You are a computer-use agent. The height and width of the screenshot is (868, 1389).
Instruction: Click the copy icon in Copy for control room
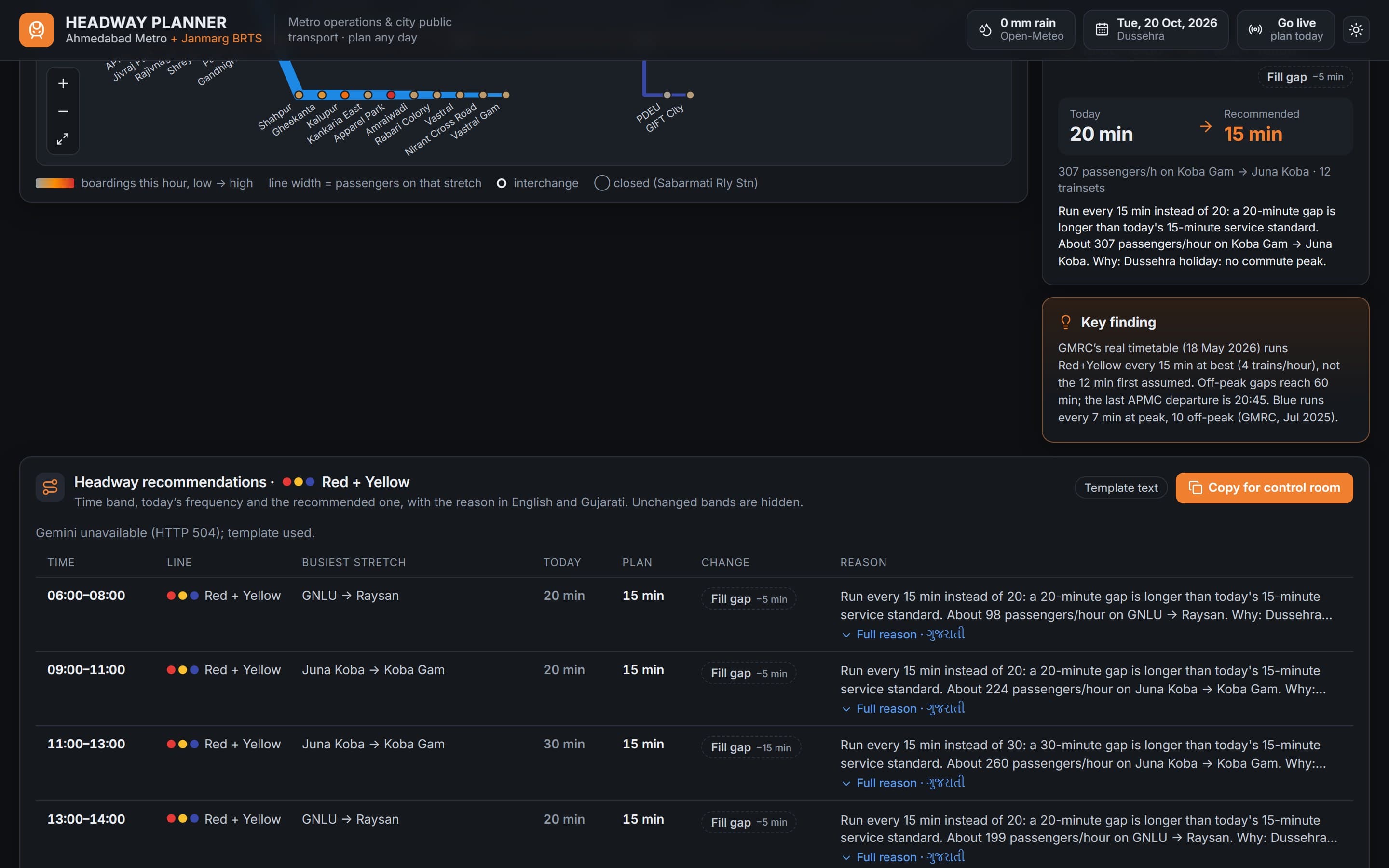click(x=1195, y=488)
